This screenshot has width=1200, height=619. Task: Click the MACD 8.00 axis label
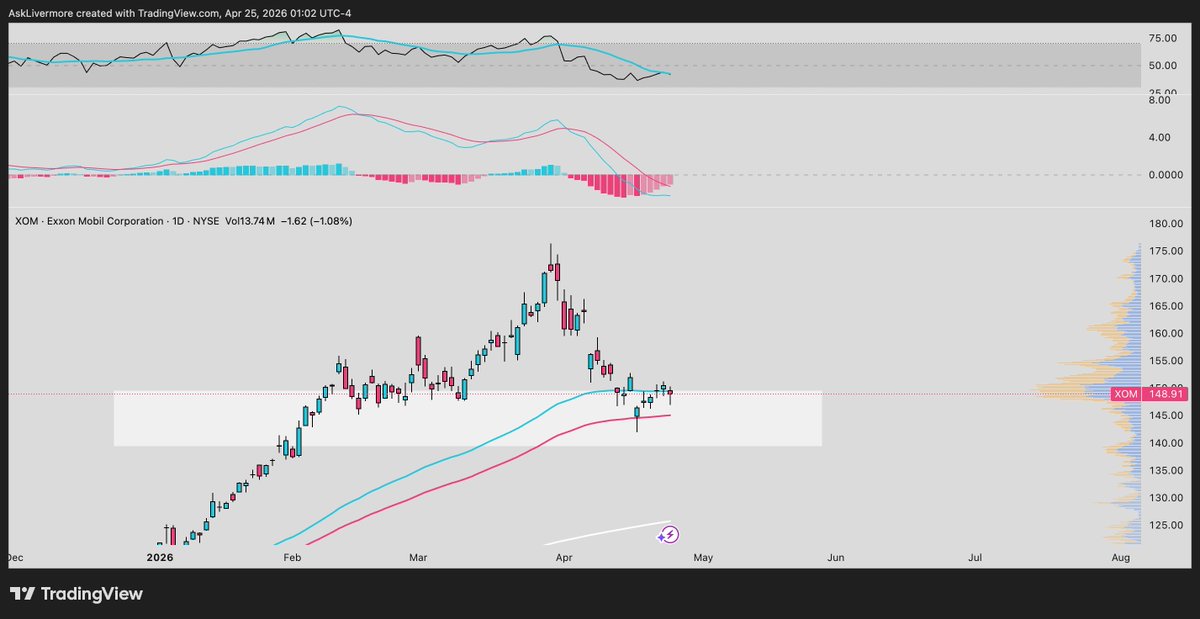[x=1162, y=100]
